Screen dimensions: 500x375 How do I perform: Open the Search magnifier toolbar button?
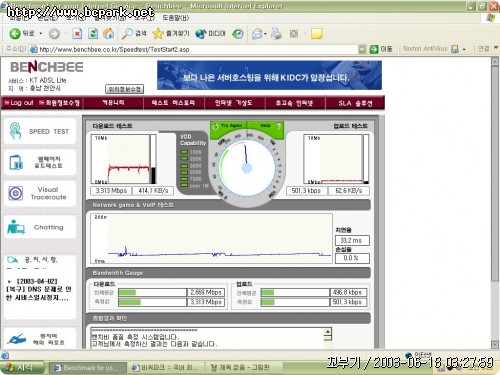[x=134, y=33]
